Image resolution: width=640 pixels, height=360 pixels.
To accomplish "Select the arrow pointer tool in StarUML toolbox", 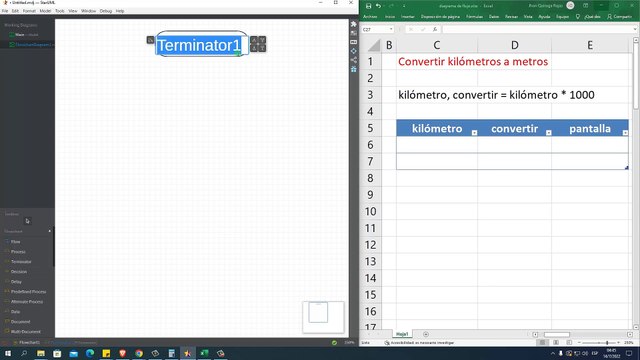I will pyautogui.click(x=27, y=221).
